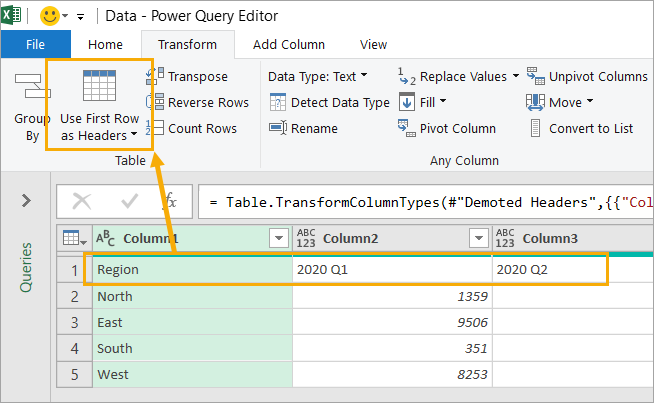Click the Column1 ABC data type icon
654x403 pixels.
point(105,238)
